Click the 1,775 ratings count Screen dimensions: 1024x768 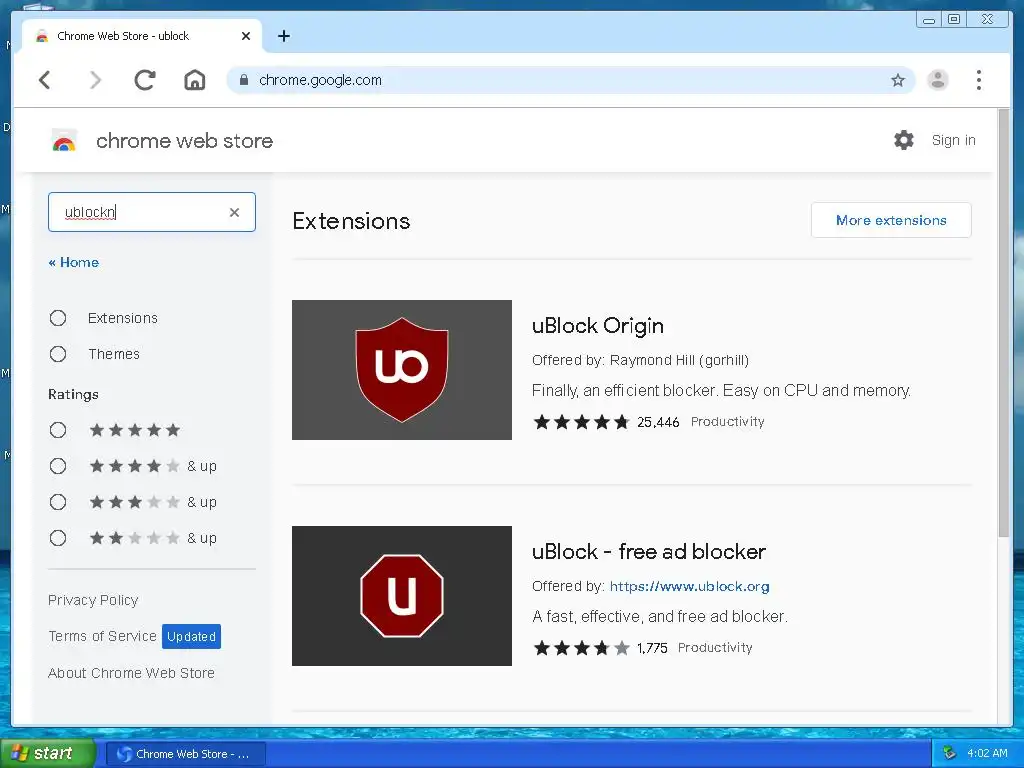point(652,648)
